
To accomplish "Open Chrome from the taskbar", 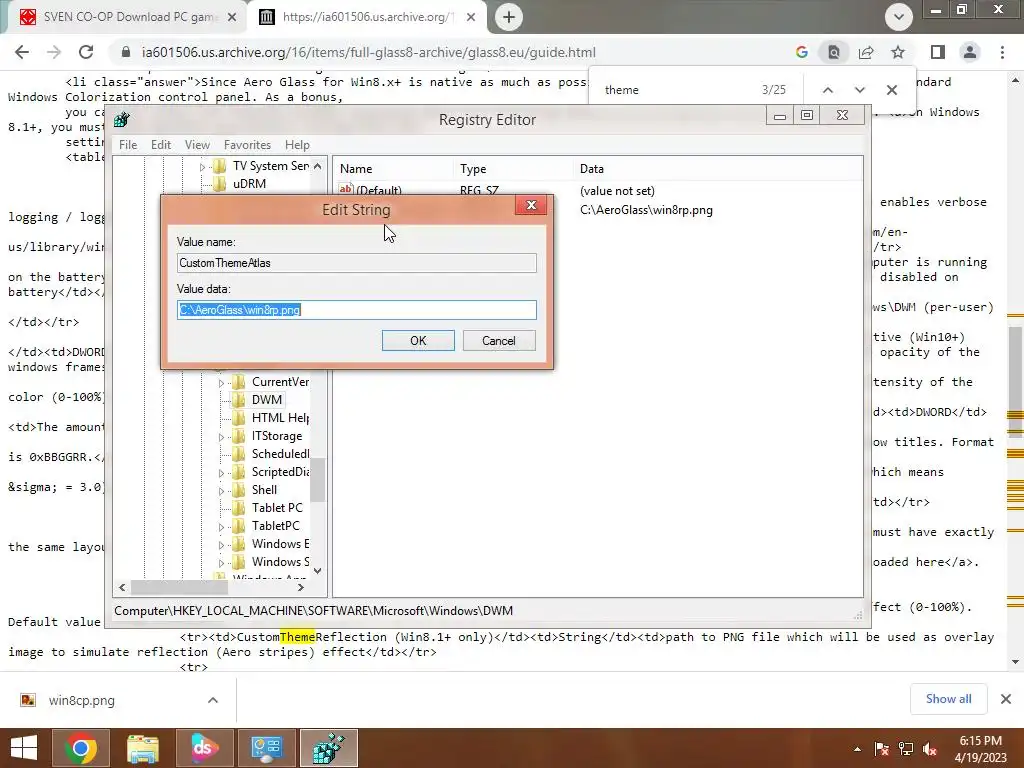I will tap(80, 748).
